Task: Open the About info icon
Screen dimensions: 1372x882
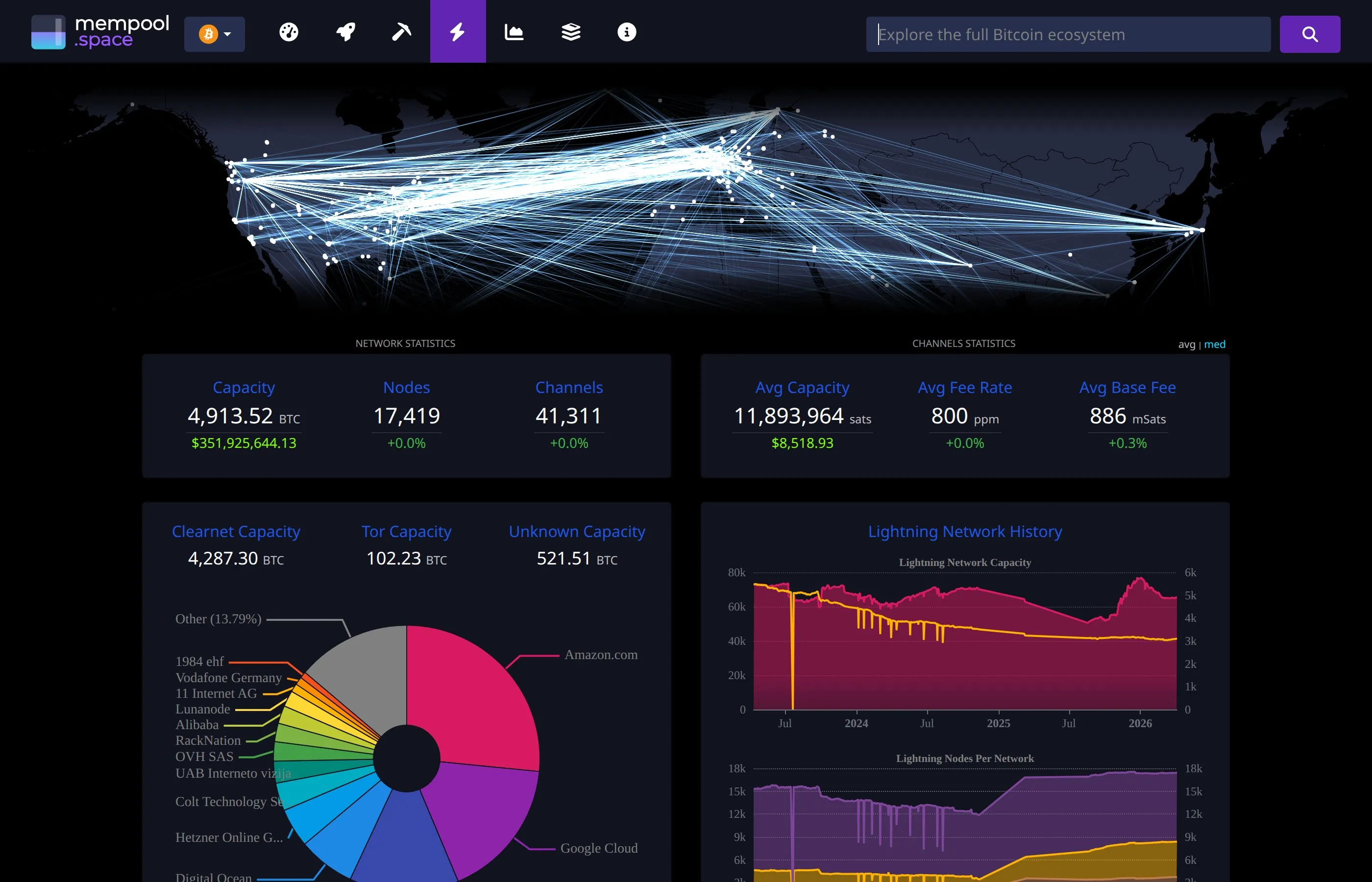Action: (x=627, y=32)
